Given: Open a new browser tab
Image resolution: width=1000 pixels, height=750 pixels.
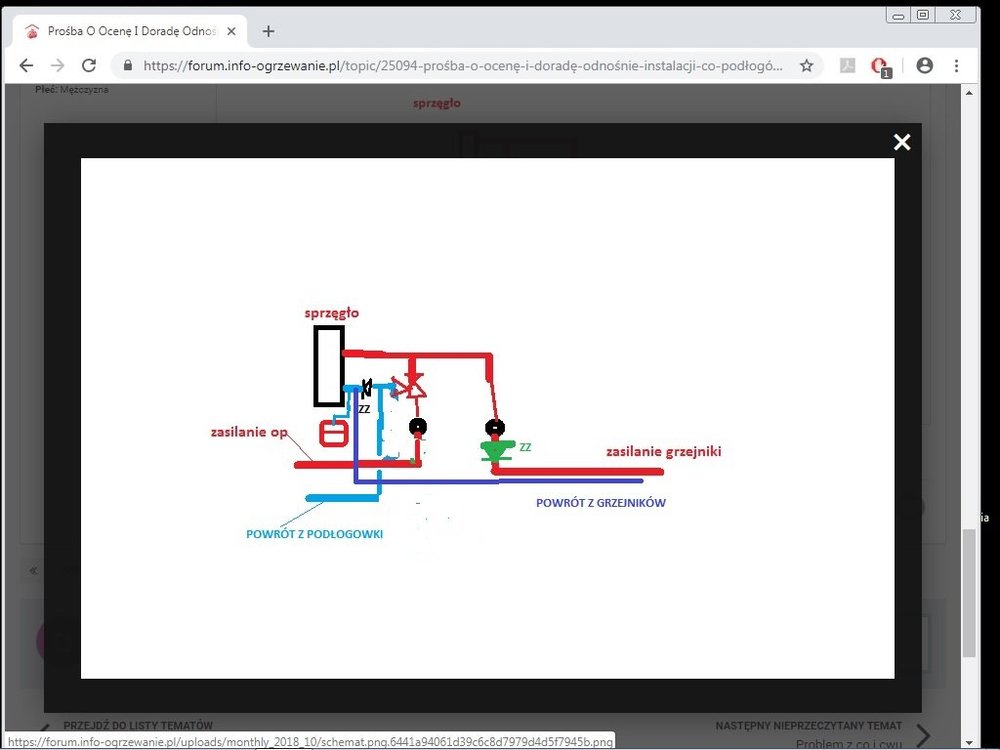Looking at the screenshot, I should (x=268, y=31).
